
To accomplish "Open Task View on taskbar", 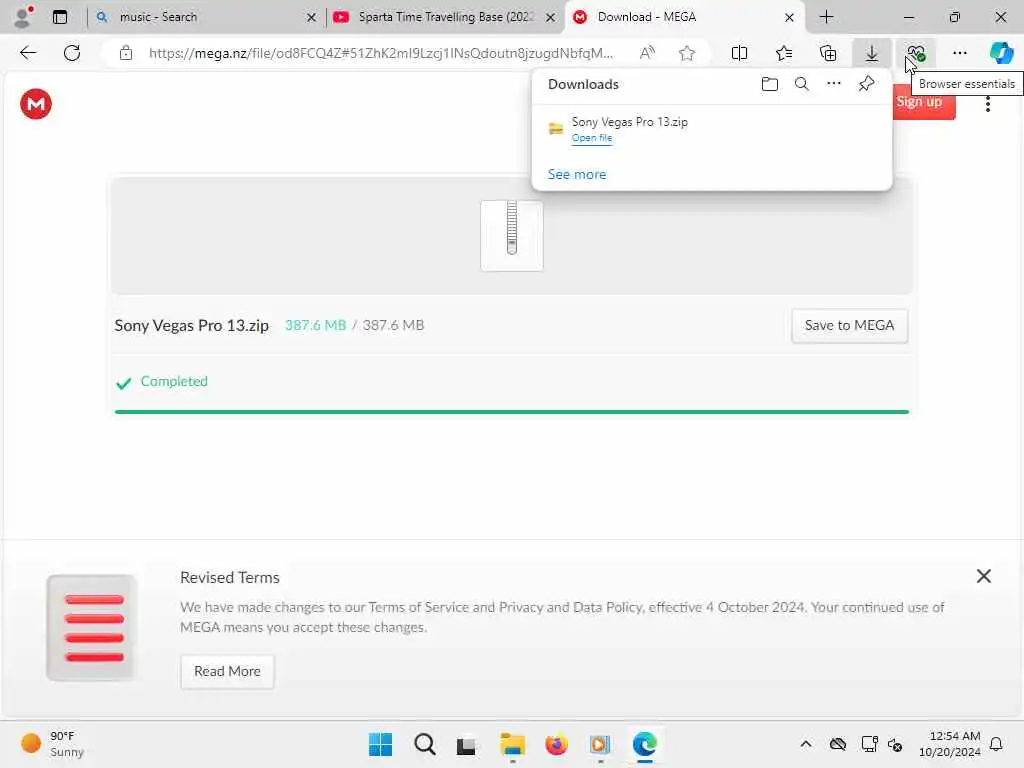I will (x=466, y=744).
